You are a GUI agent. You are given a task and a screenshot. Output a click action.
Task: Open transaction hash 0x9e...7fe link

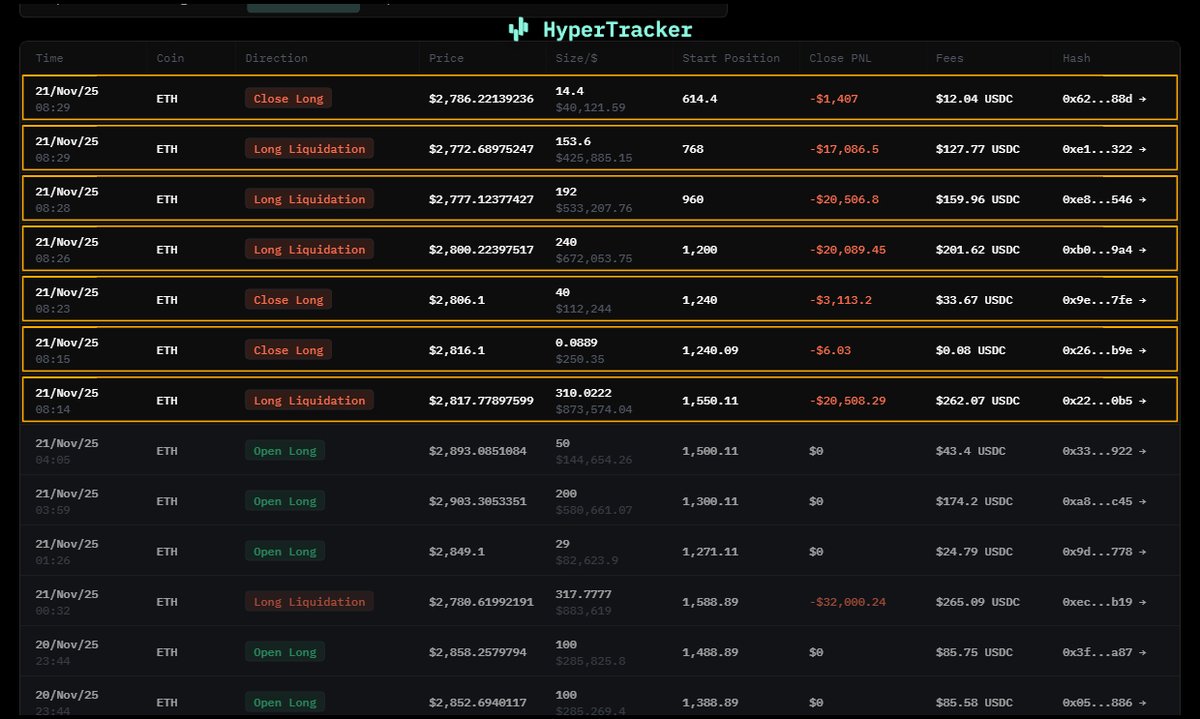[1104, 300]
